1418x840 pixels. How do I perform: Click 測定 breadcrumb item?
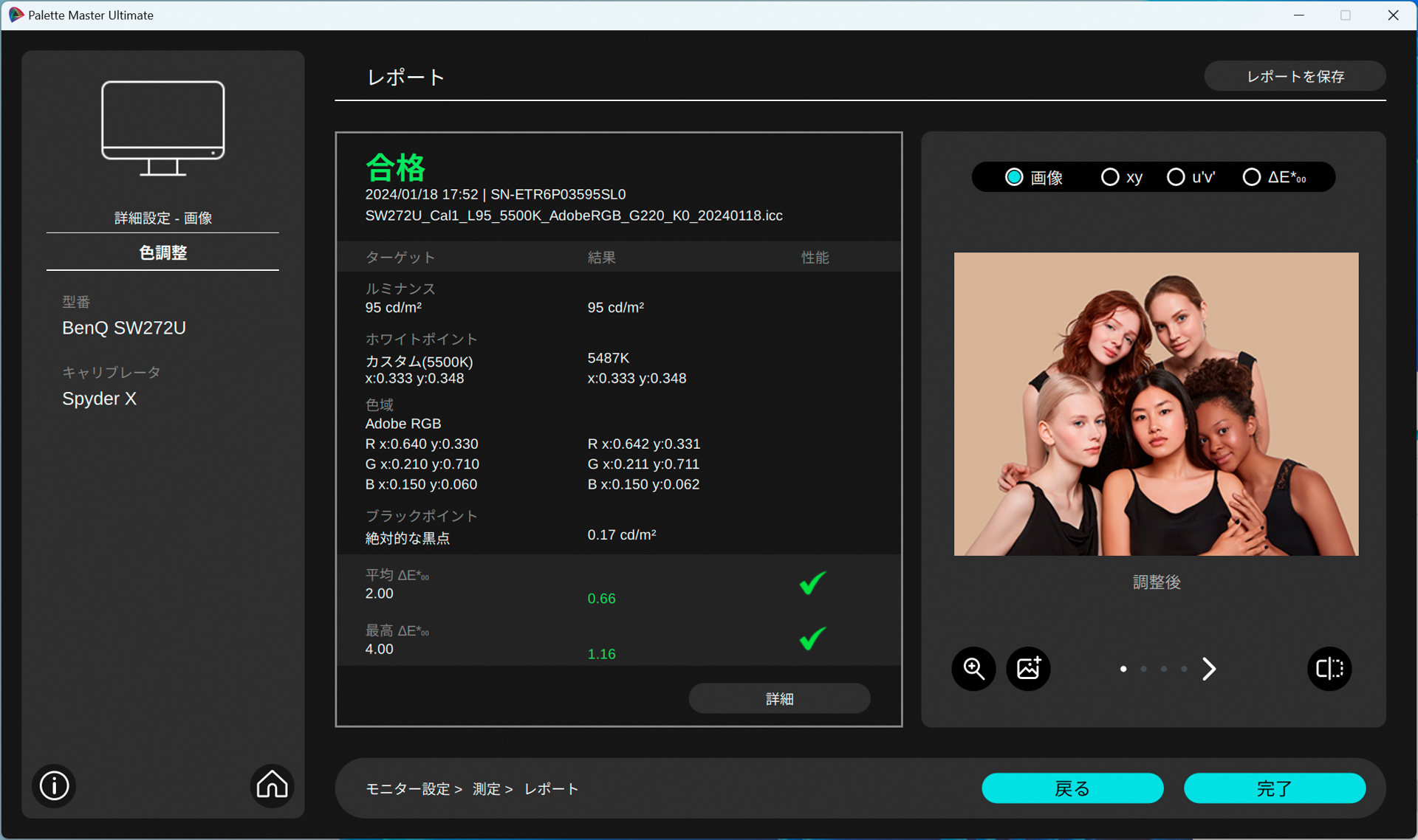[x=486, y=789]
